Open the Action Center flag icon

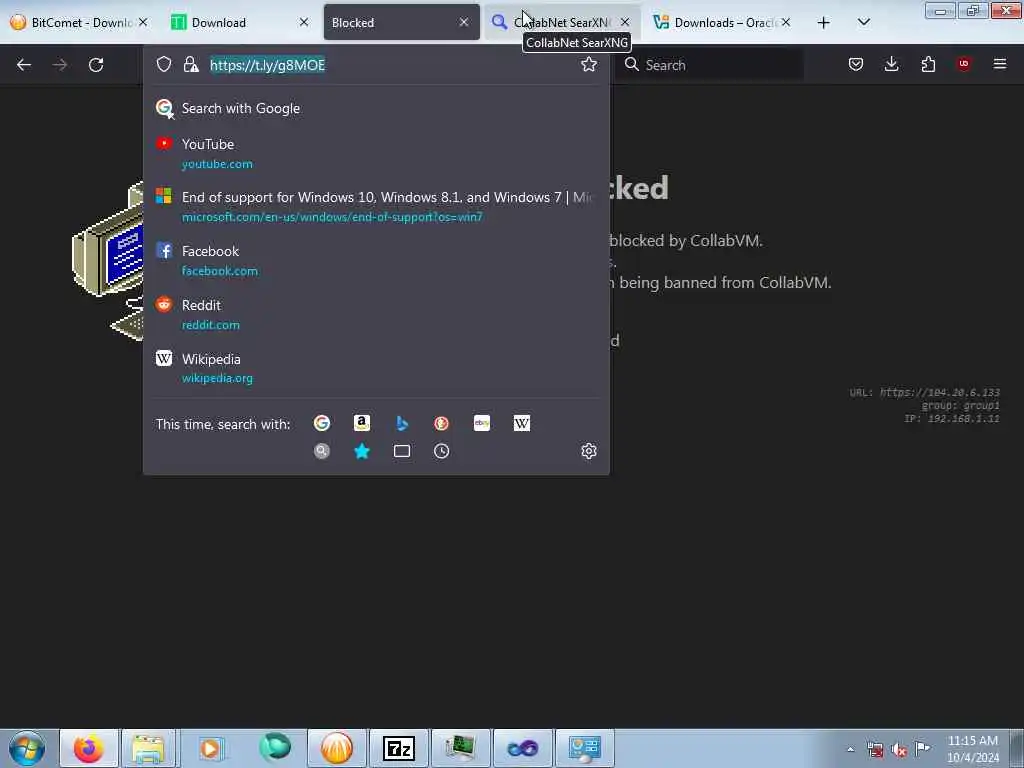[922, 749]
